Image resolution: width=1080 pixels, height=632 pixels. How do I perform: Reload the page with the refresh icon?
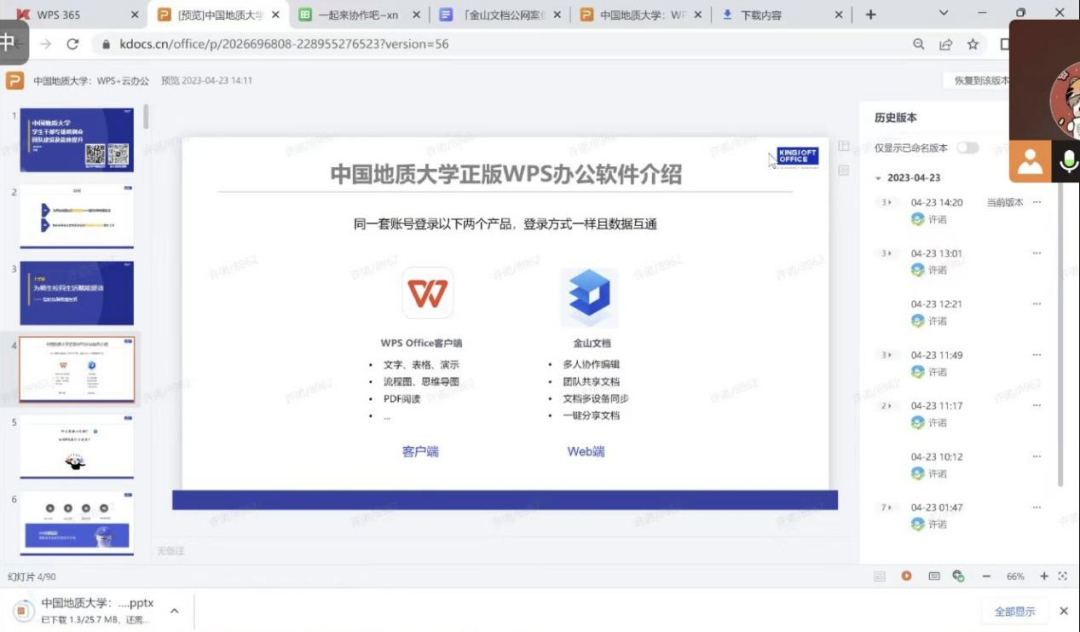tap(72, 44)
